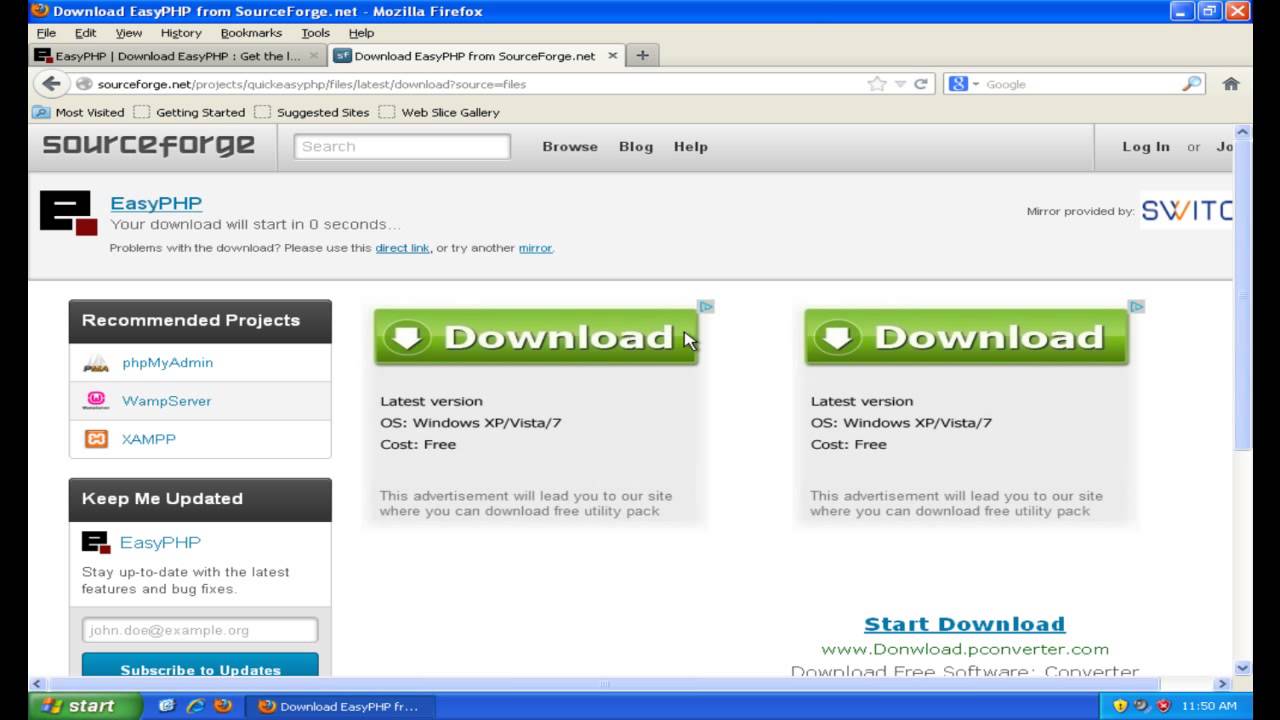Bookmark this page with the star icon
Image resolution: width=1280 pixels, height=720 pixels.
pyautogui.click(x=877, y=84)
